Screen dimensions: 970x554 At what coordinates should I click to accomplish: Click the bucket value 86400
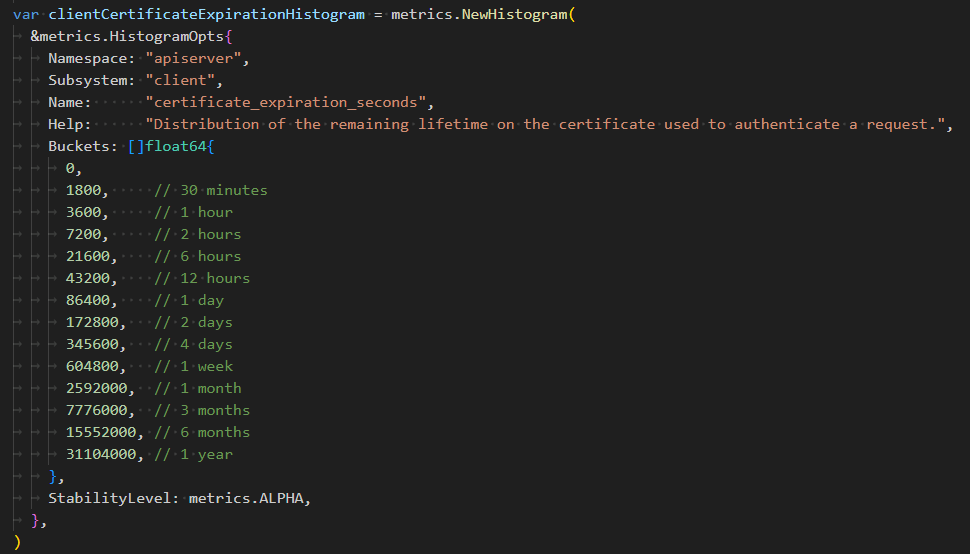click(x=87, y=300)
